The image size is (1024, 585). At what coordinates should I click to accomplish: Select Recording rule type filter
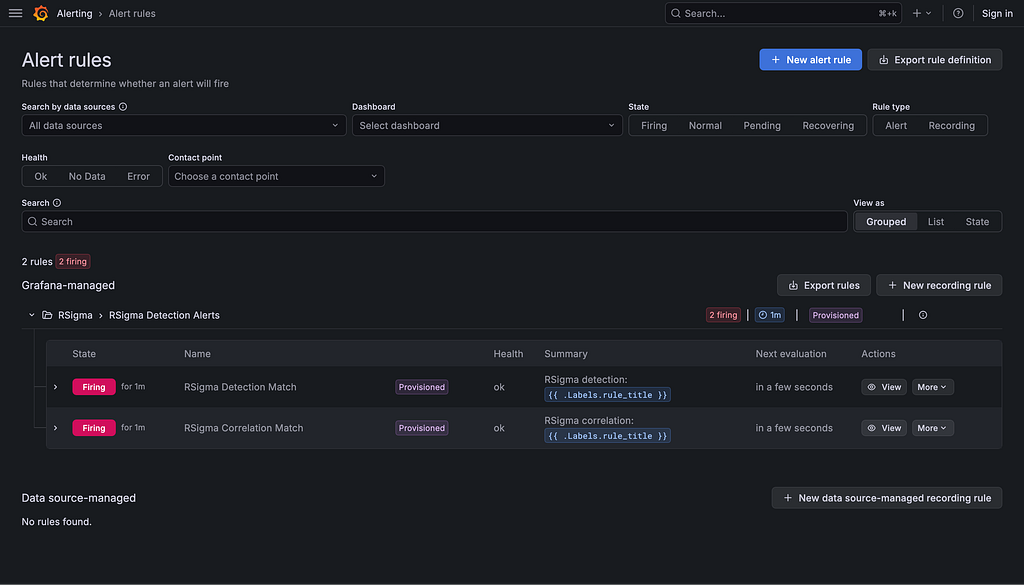click(952, 125)
